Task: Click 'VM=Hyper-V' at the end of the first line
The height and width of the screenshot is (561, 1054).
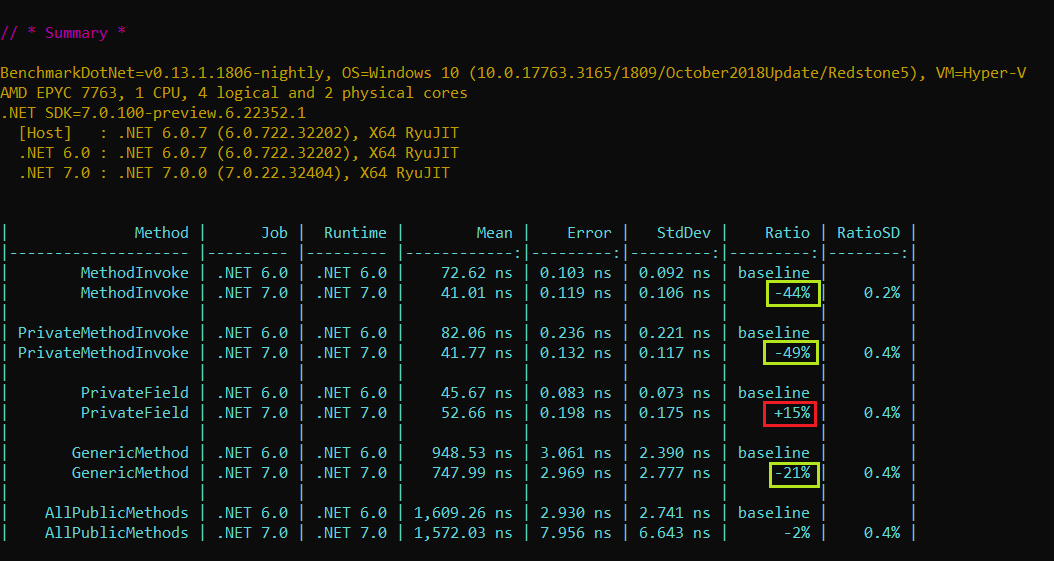Action: tap(981, 73)
